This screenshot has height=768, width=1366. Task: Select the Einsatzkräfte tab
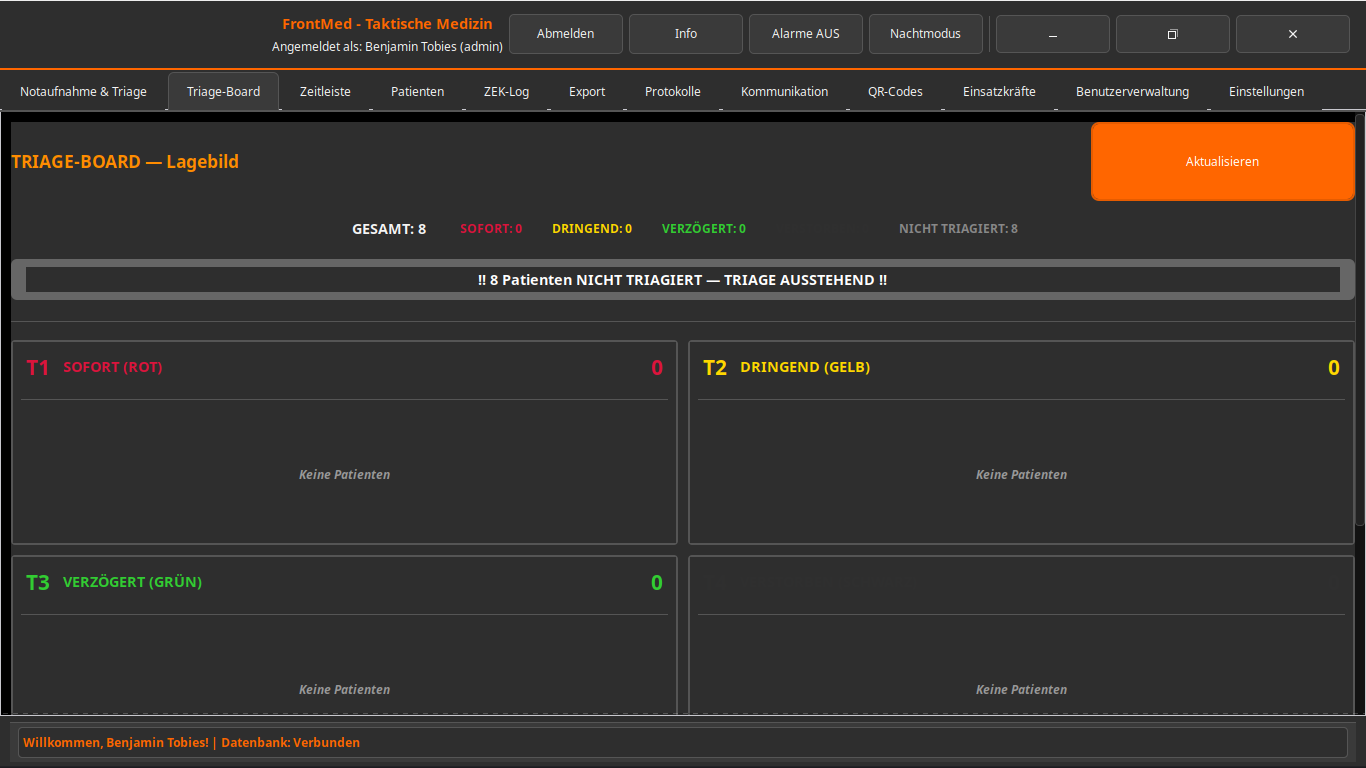(x=999, y=91)
